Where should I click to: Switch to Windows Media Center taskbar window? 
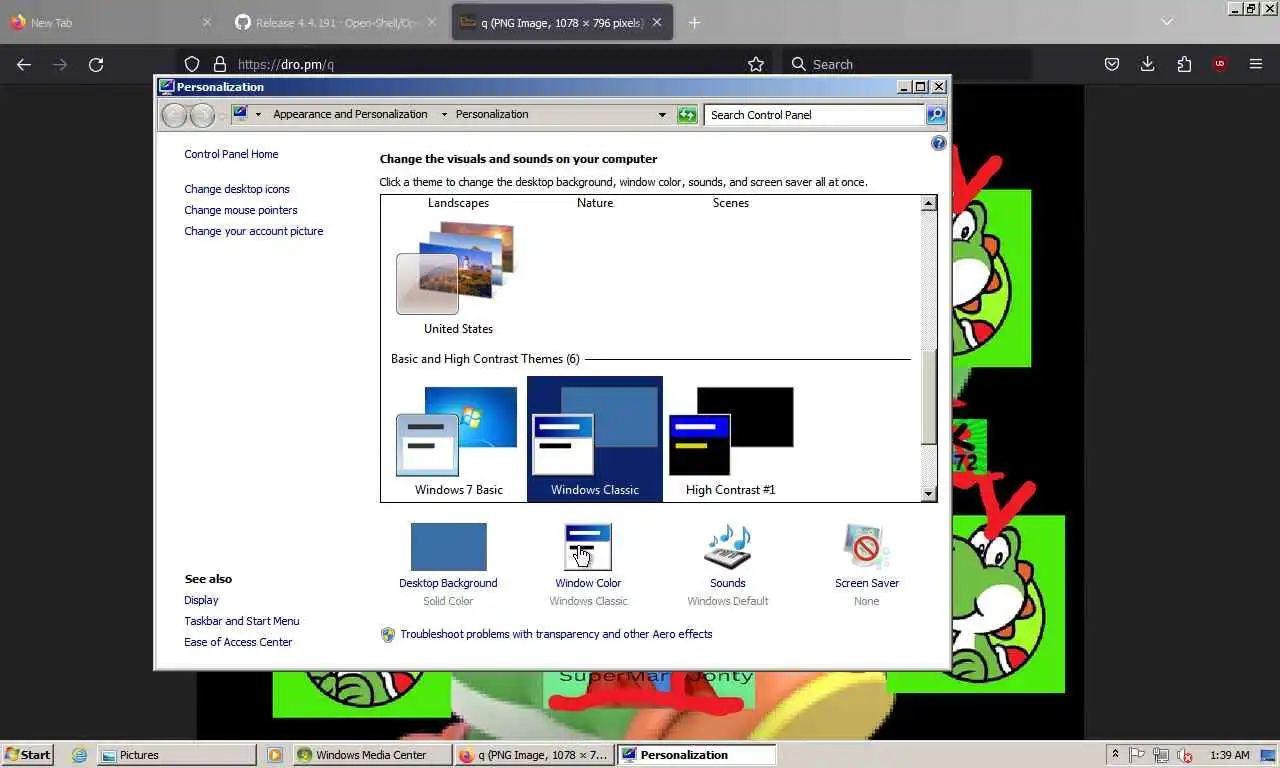coord(372,755)
